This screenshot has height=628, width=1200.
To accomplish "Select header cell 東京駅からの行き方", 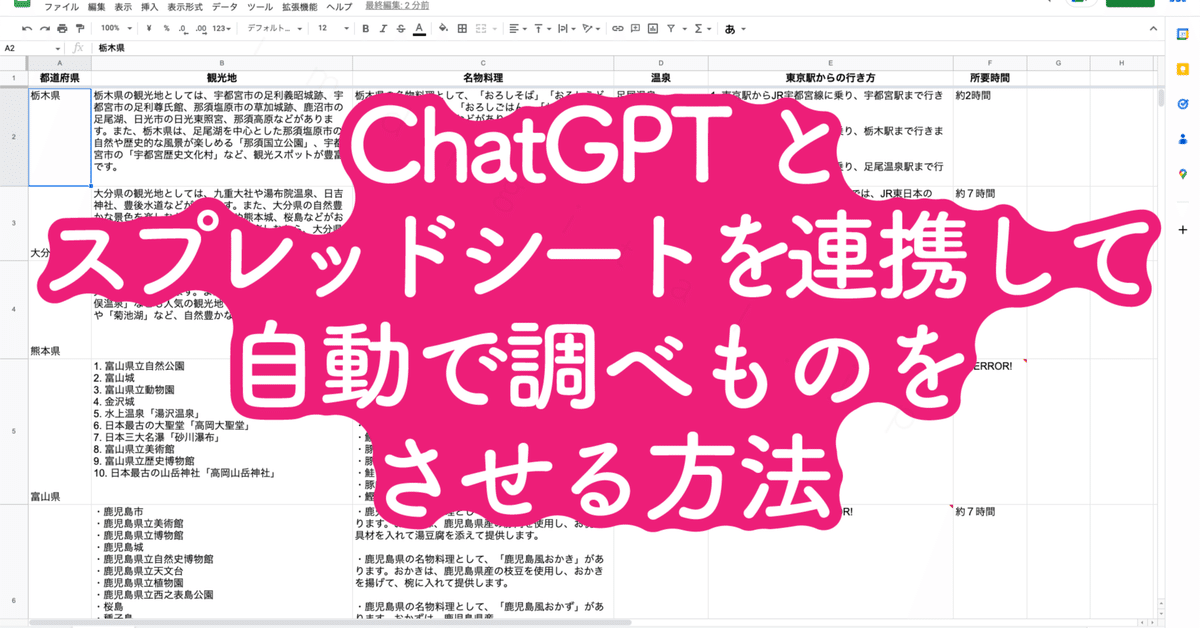I will [830, 78].
